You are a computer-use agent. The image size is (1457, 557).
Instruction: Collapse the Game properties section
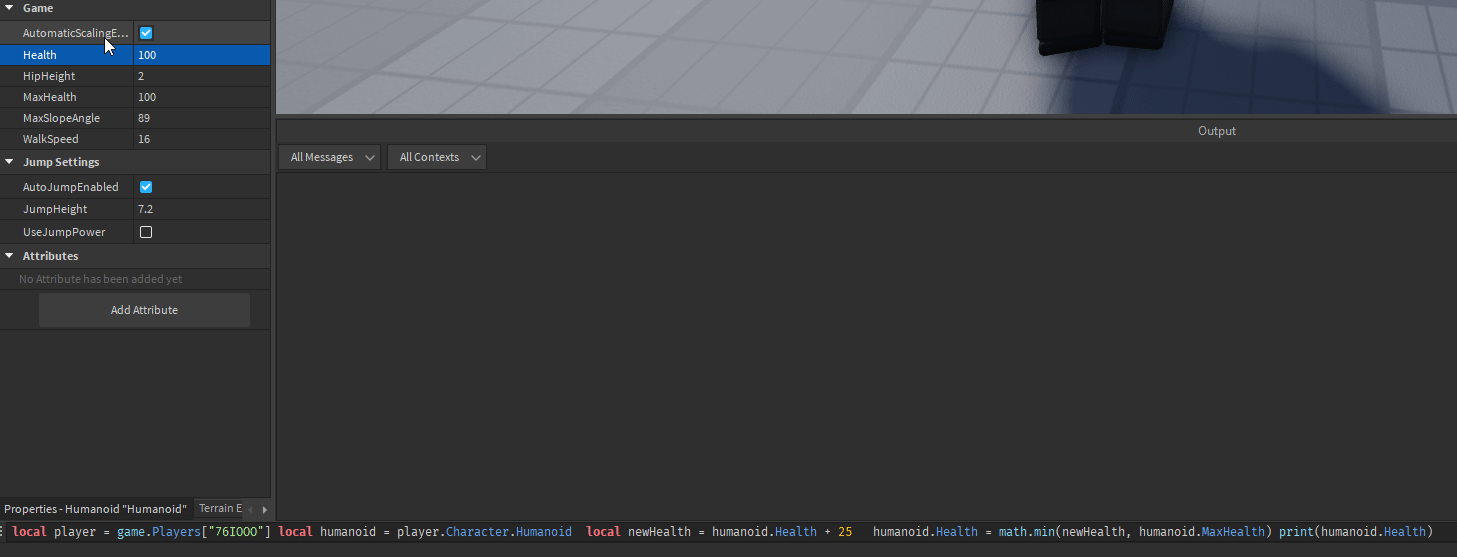point(10,8)
